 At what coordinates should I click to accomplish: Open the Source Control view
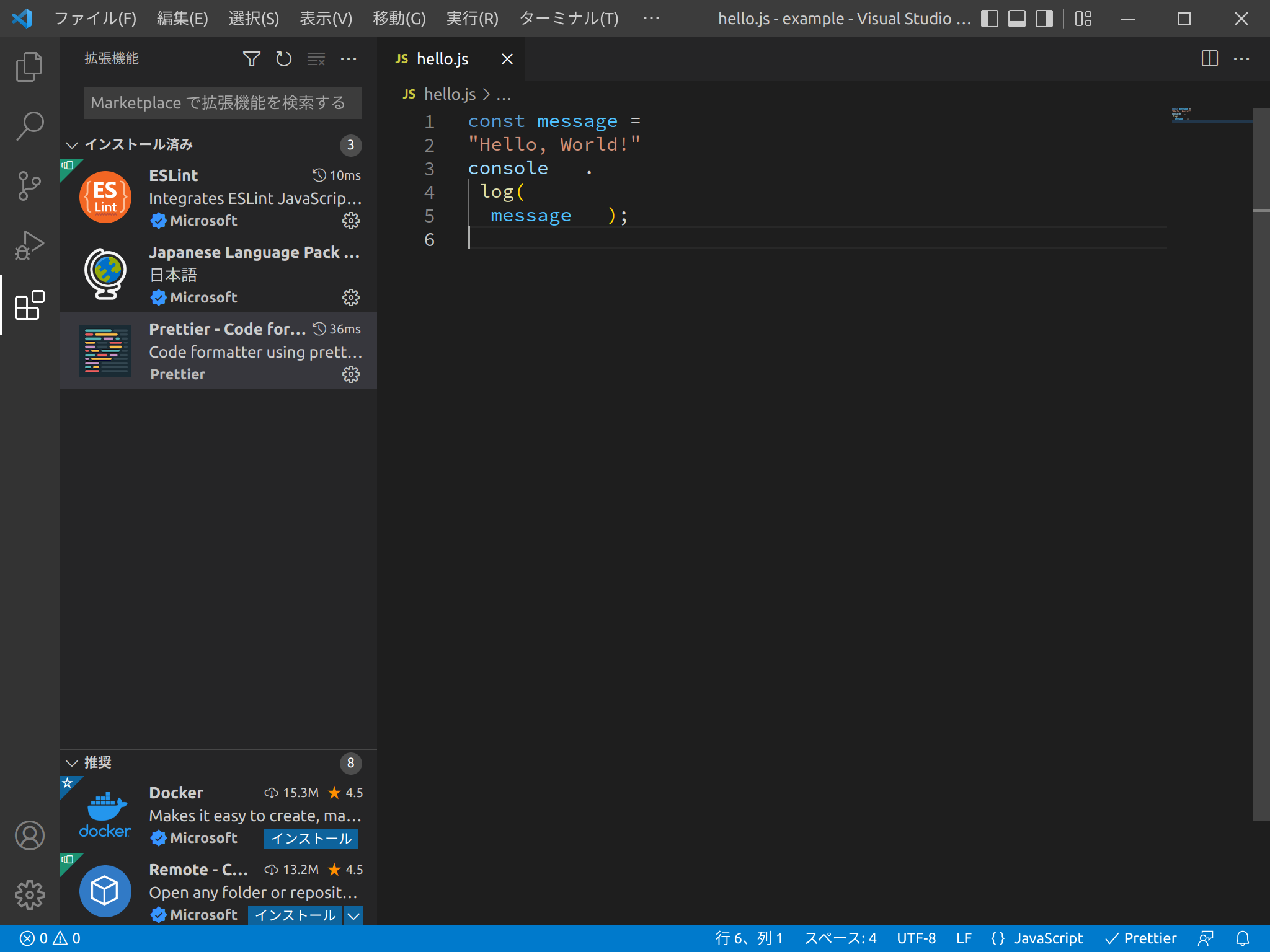pos(29,186)
